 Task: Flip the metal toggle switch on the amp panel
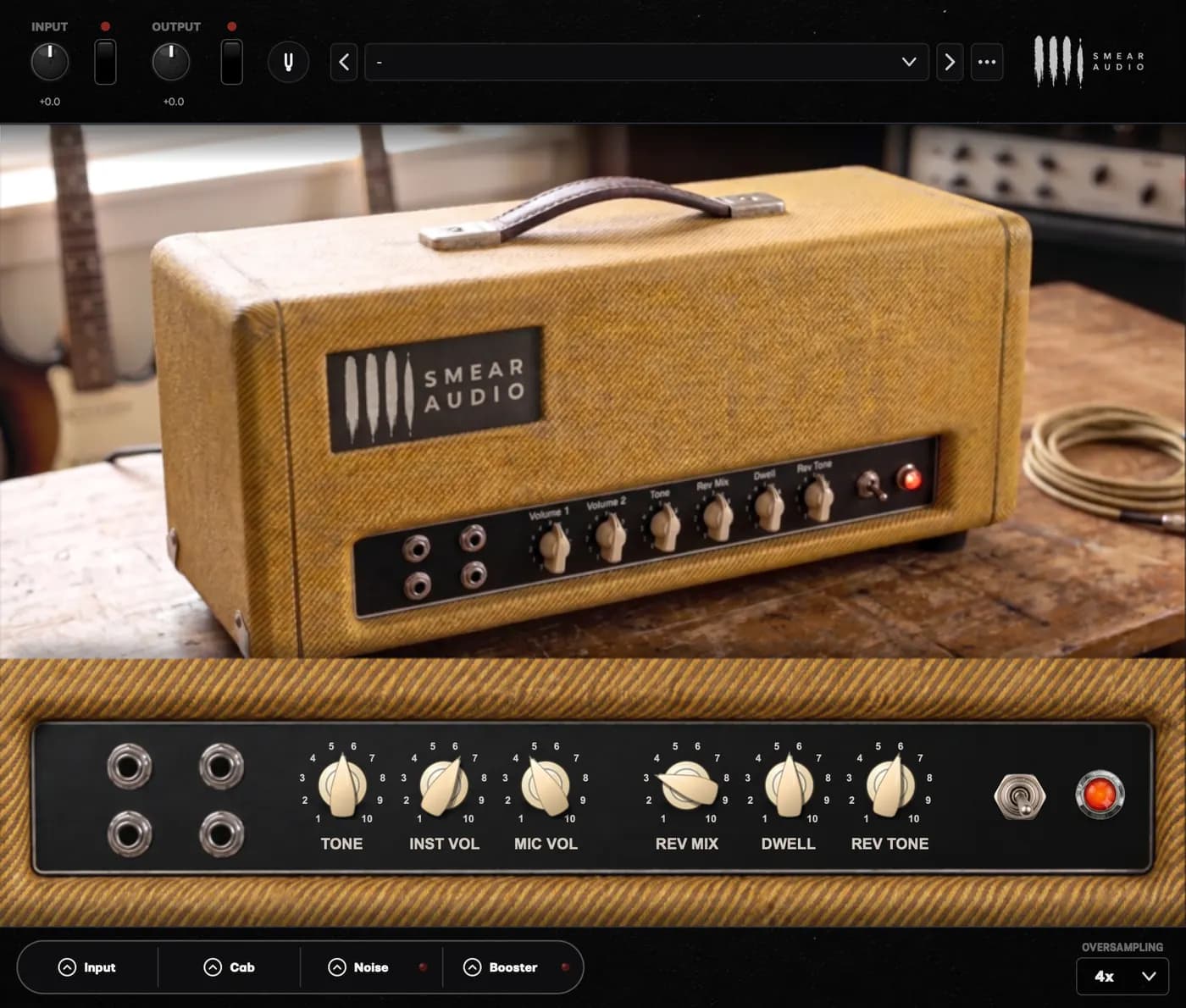point(1020,796)
